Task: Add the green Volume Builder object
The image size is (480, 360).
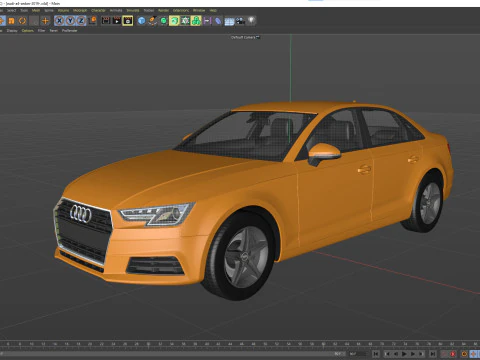Action: click(x=196, y=21)
